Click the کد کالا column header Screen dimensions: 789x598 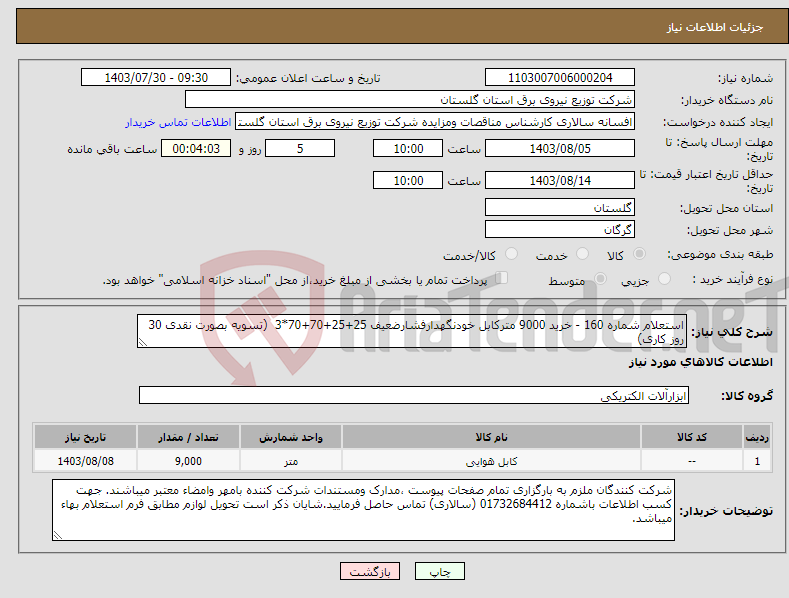point(691,437)
